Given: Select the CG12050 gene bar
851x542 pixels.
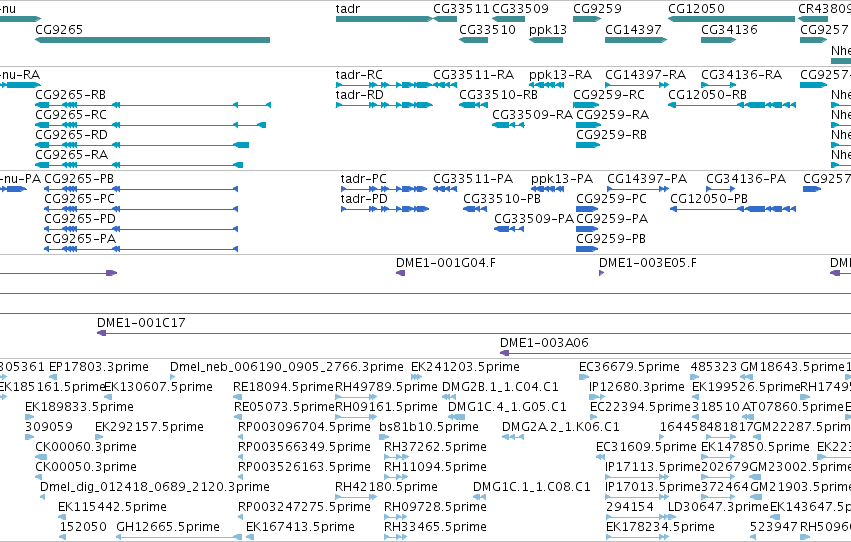Looking at the screenshot, I should [x=732, y=19].
